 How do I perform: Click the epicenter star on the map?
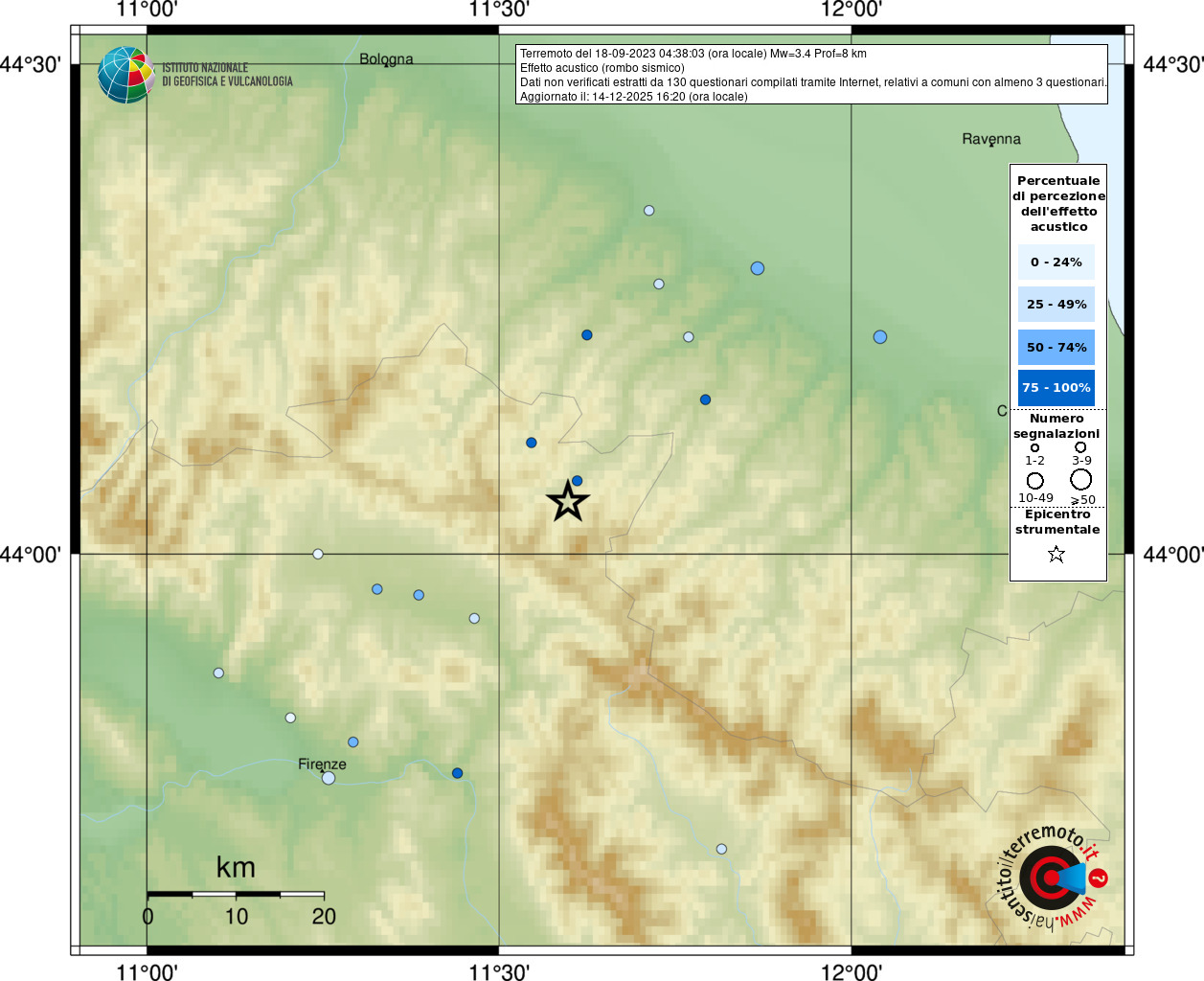[x=568, y=501]
